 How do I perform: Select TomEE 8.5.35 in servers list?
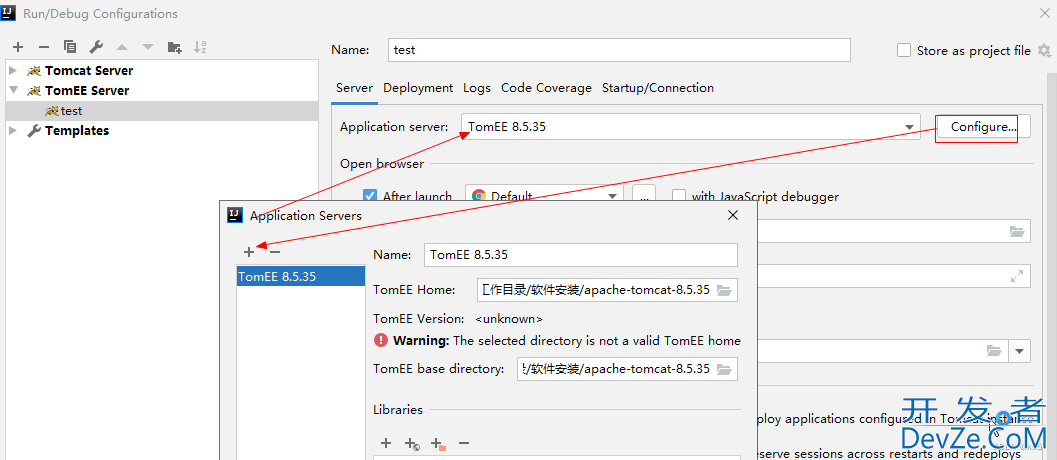301,276
